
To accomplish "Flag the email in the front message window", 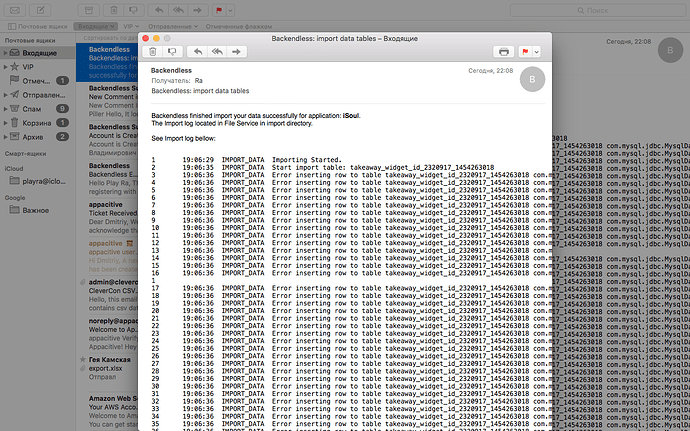I will coord(525,52).
